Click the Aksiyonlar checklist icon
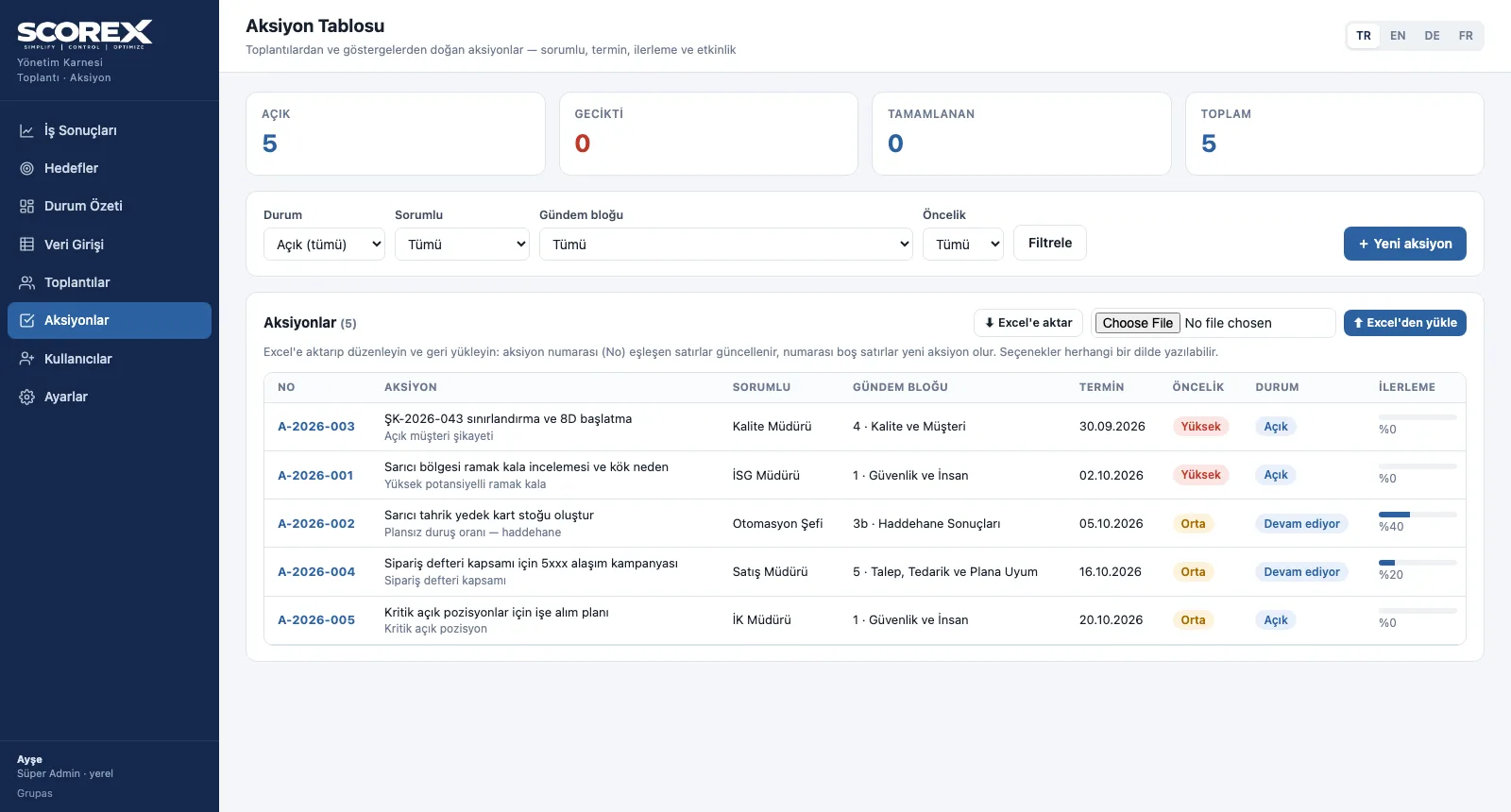1511x812 pixels. click(x=27, y=320)
